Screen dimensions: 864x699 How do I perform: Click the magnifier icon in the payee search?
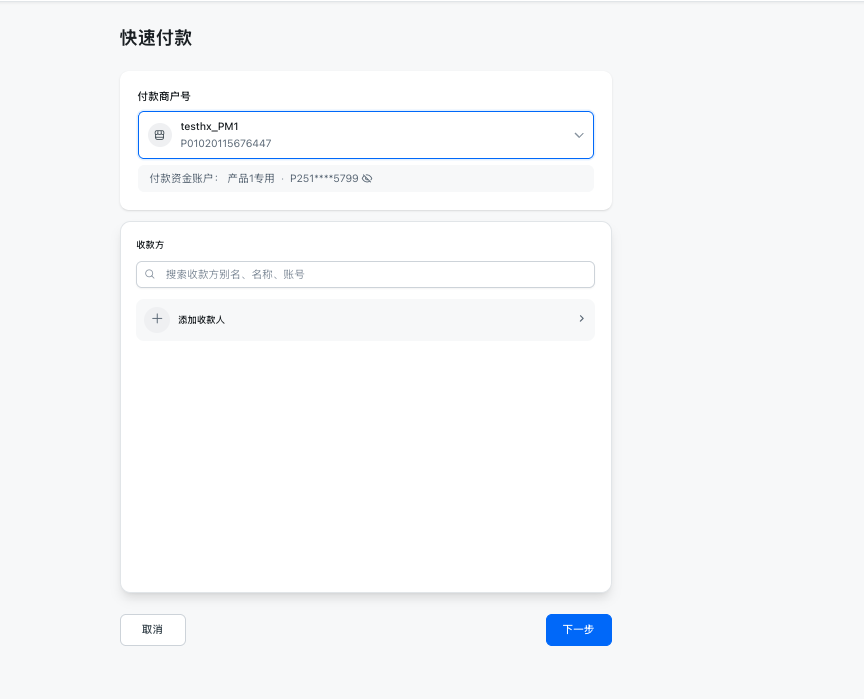point(150,274)
